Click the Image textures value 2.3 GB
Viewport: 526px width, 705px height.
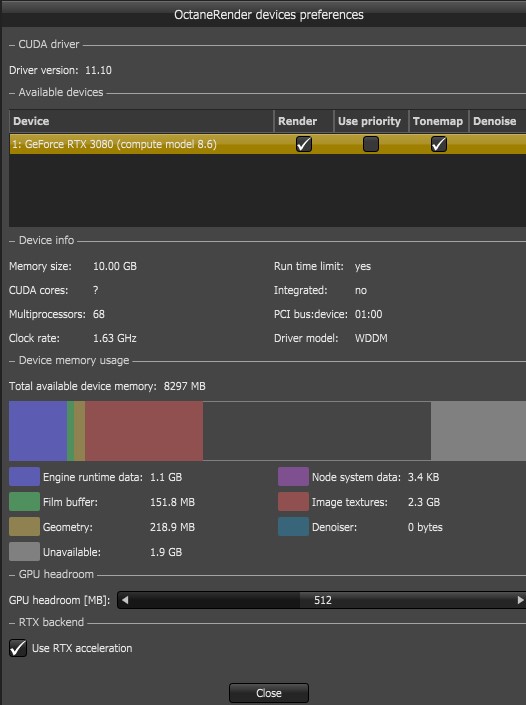(423, 502)
